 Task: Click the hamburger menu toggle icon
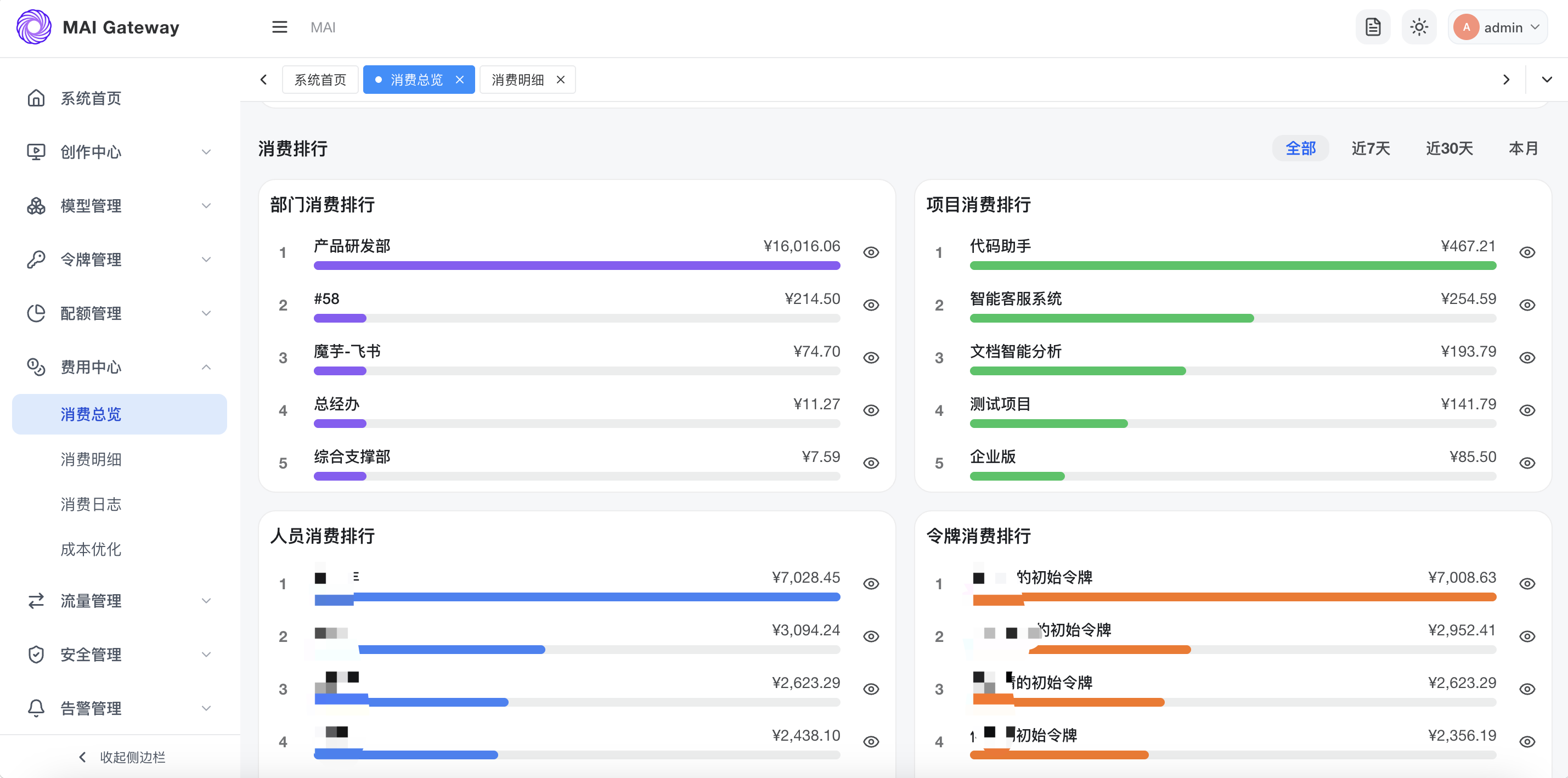click(x=279, y=27)
